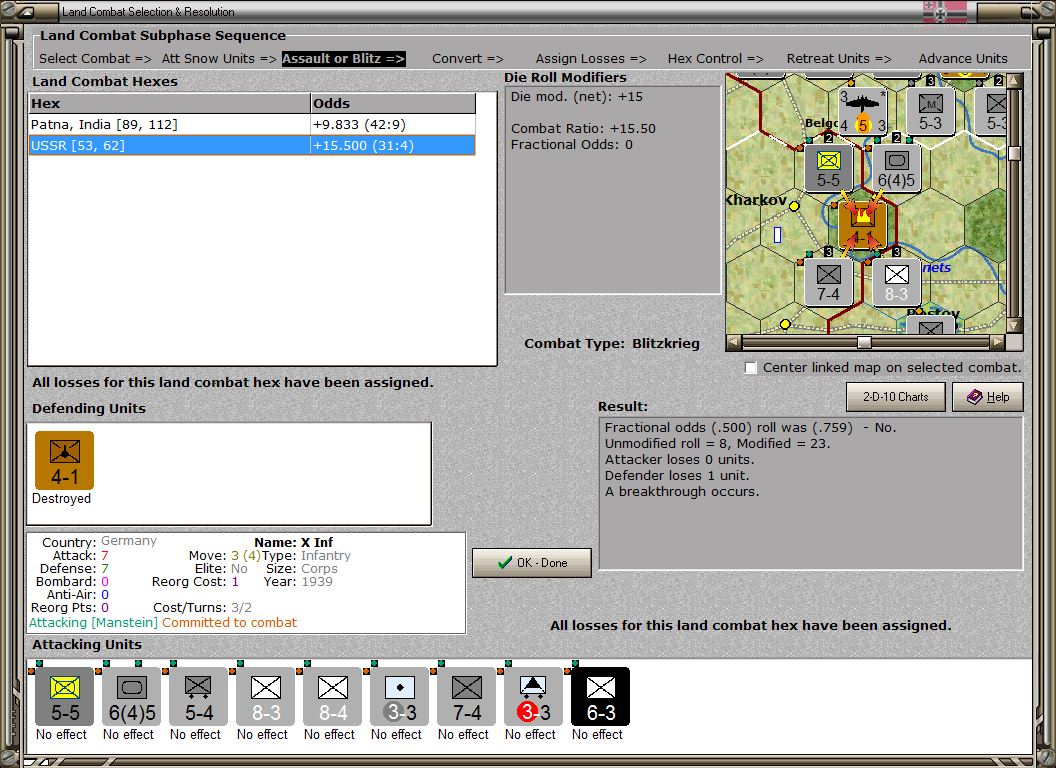Select the yellow 5-5 attacking unit counter
Screen dimensions: 1056x768
(x=65, y=697)
